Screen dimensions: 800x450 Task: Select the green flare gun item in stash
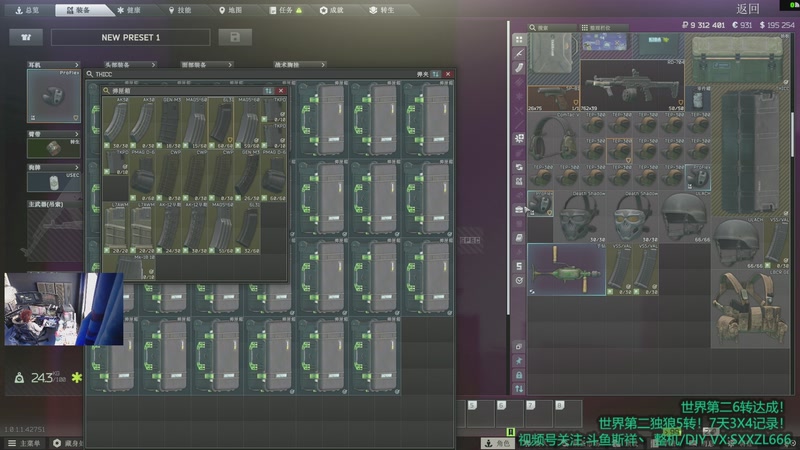[566, 269]
